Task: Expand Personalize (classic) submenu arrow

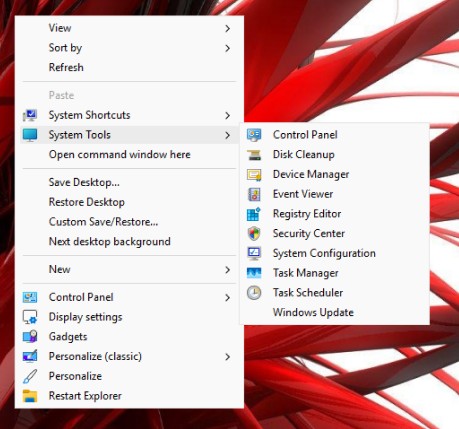Action: click(228, 357)
